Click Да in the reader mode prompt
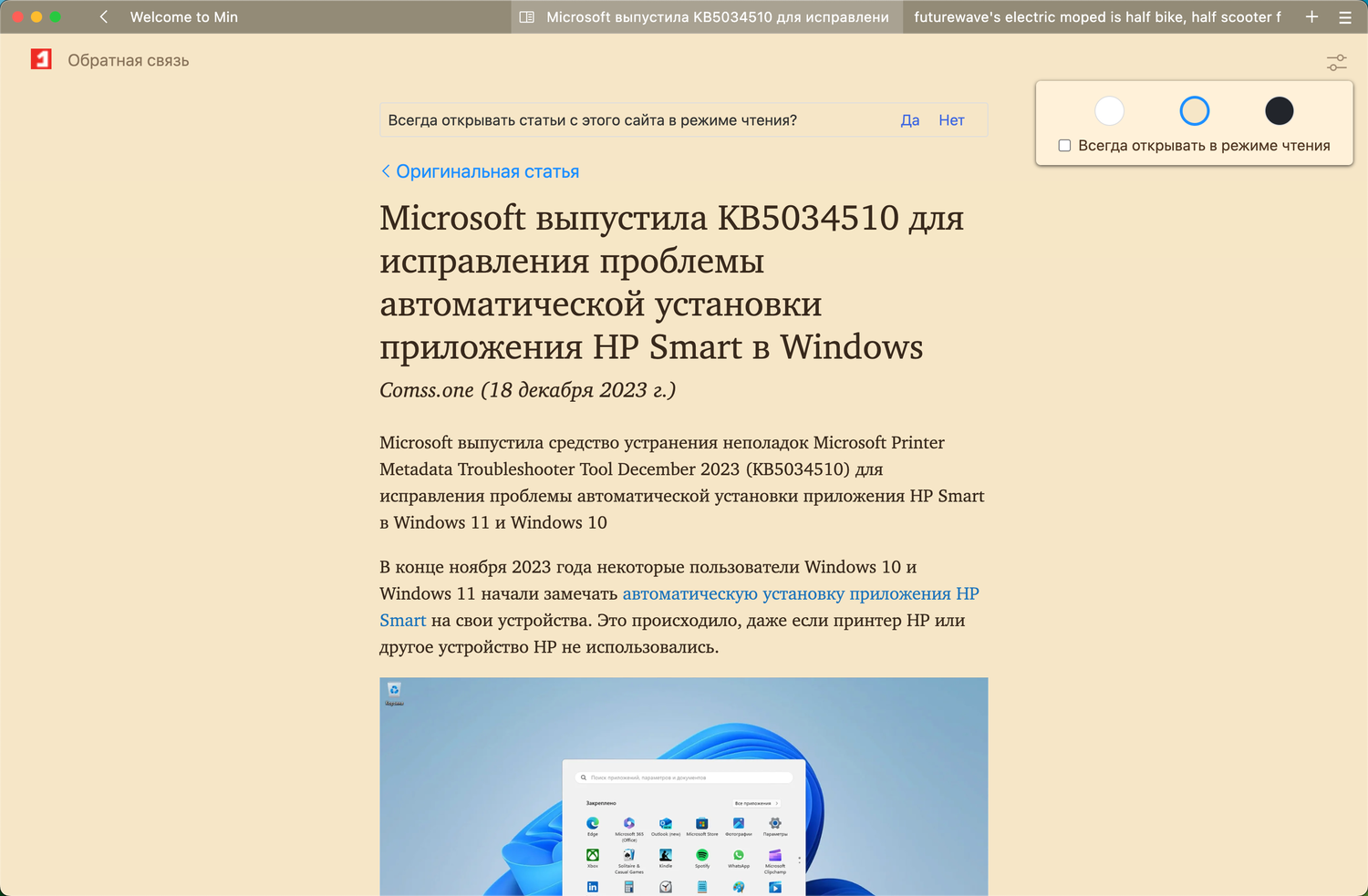The image size is (1368, 896). tap(910, 120)
